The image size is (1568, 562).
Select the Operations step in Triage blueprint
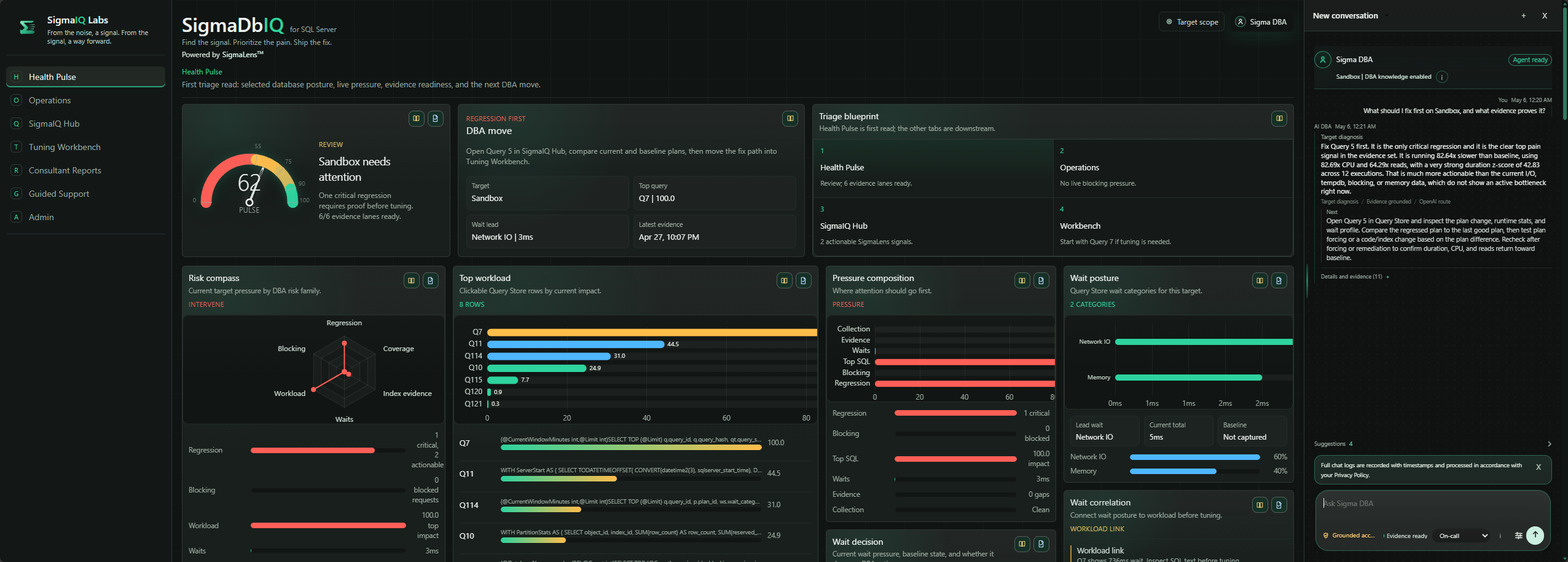pos(1173,168)
